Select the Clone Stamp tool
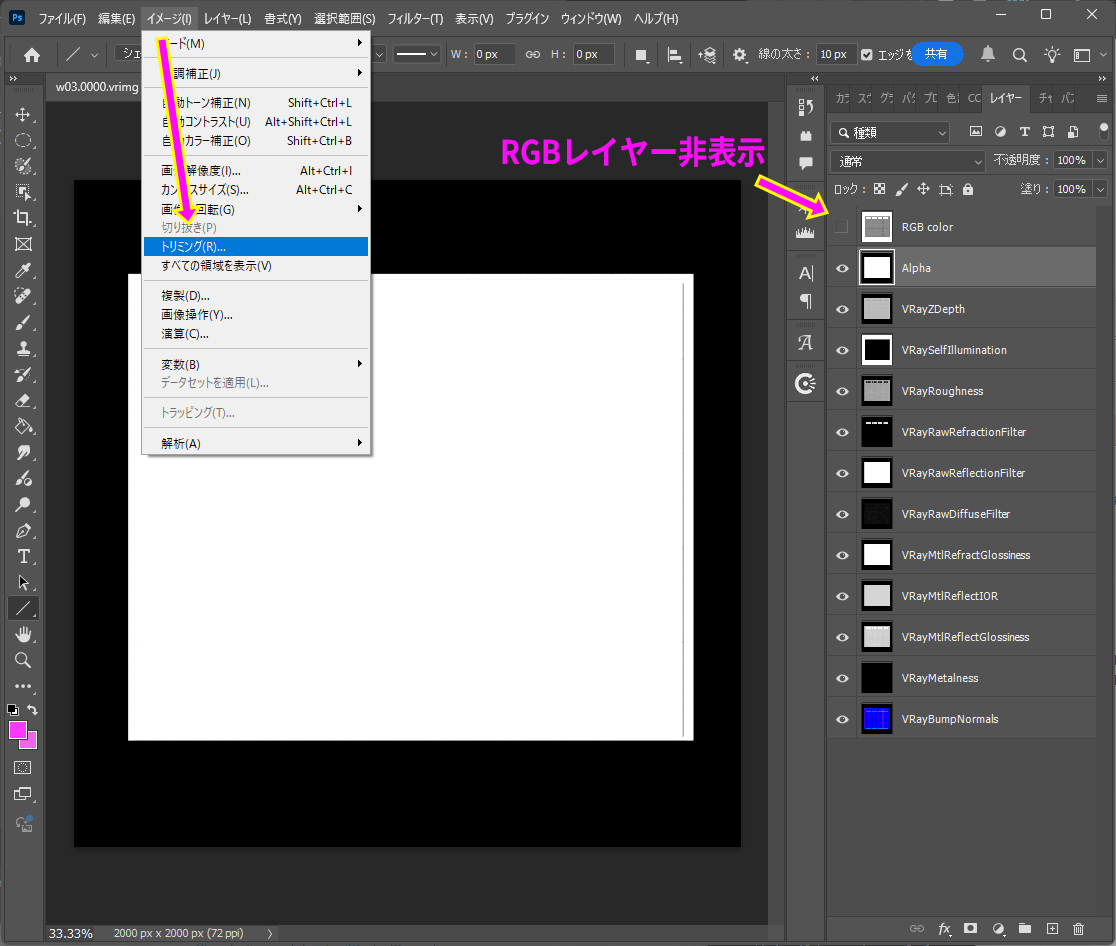 (x=24, y=348)
